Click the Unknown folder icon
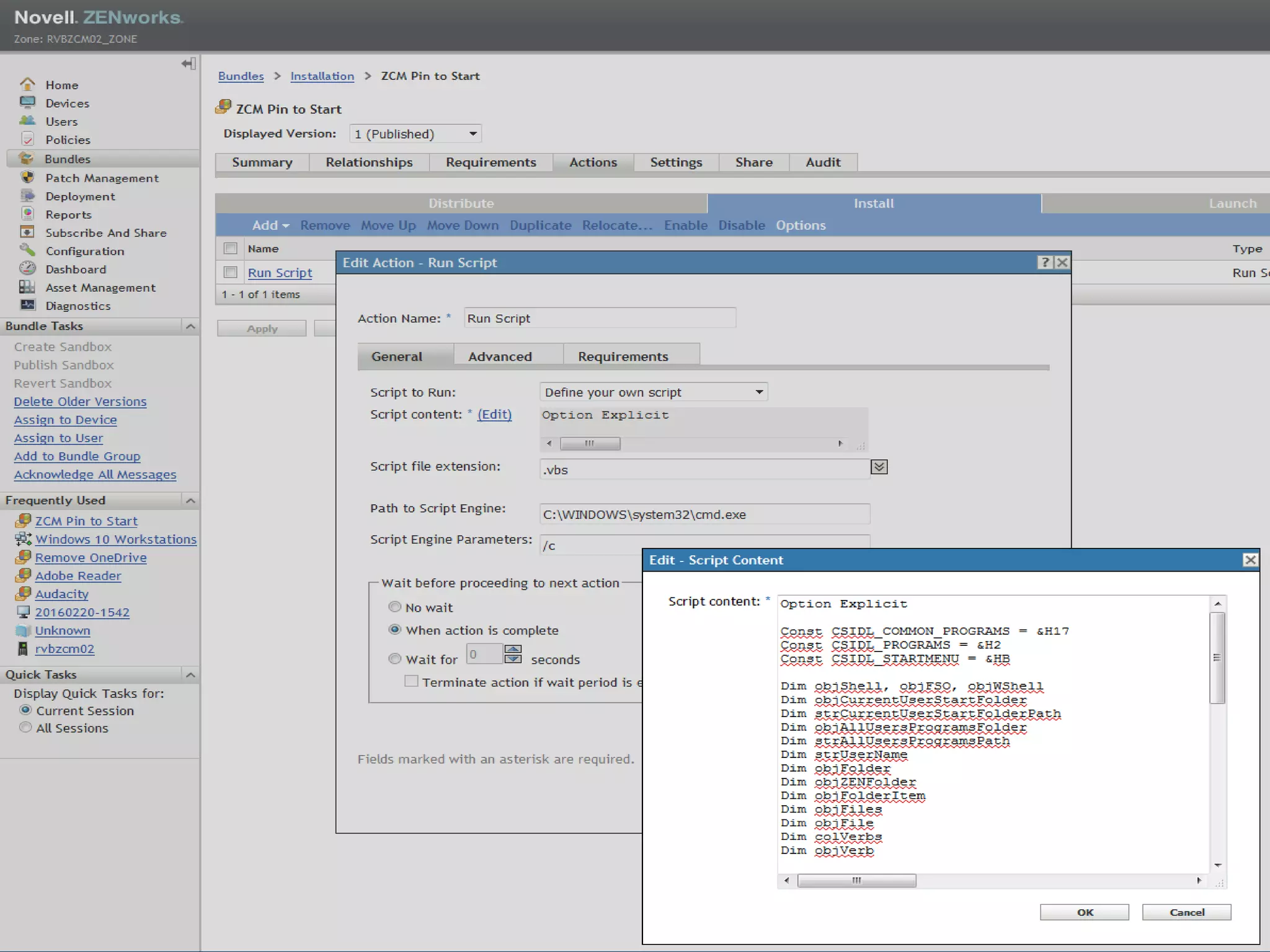The image size is (1270, 952). 23,630
